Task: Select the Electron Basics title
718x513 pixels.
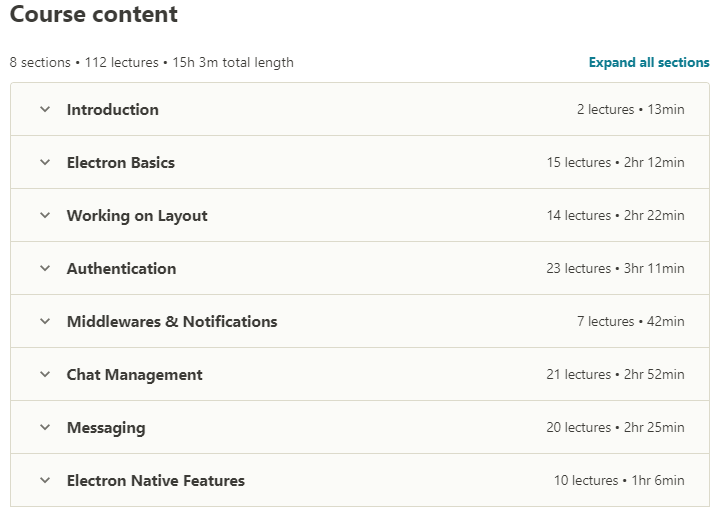Action: [121, 163]
